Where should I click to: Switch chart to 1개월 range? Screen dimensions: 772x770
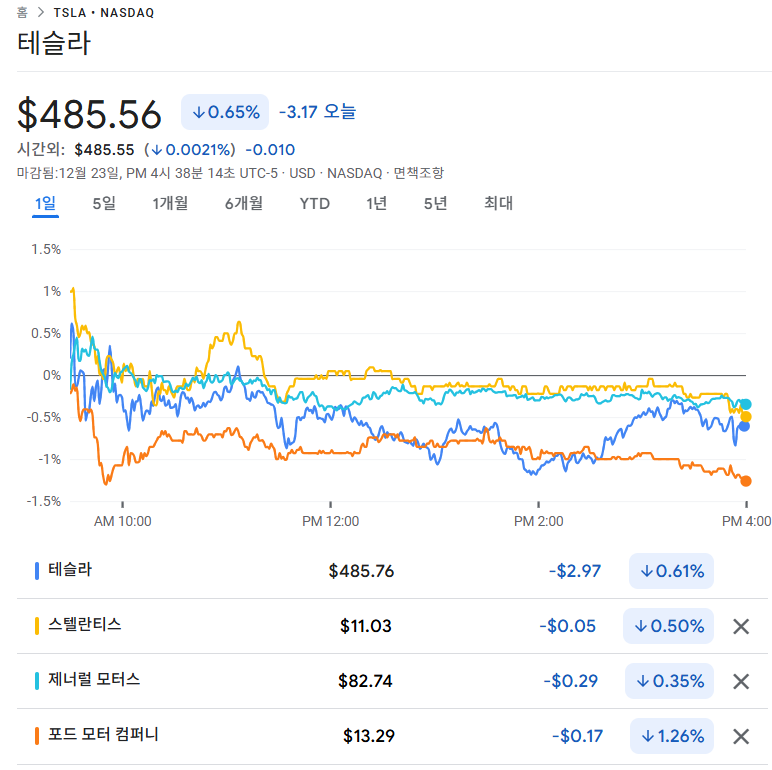pos(170,204)
